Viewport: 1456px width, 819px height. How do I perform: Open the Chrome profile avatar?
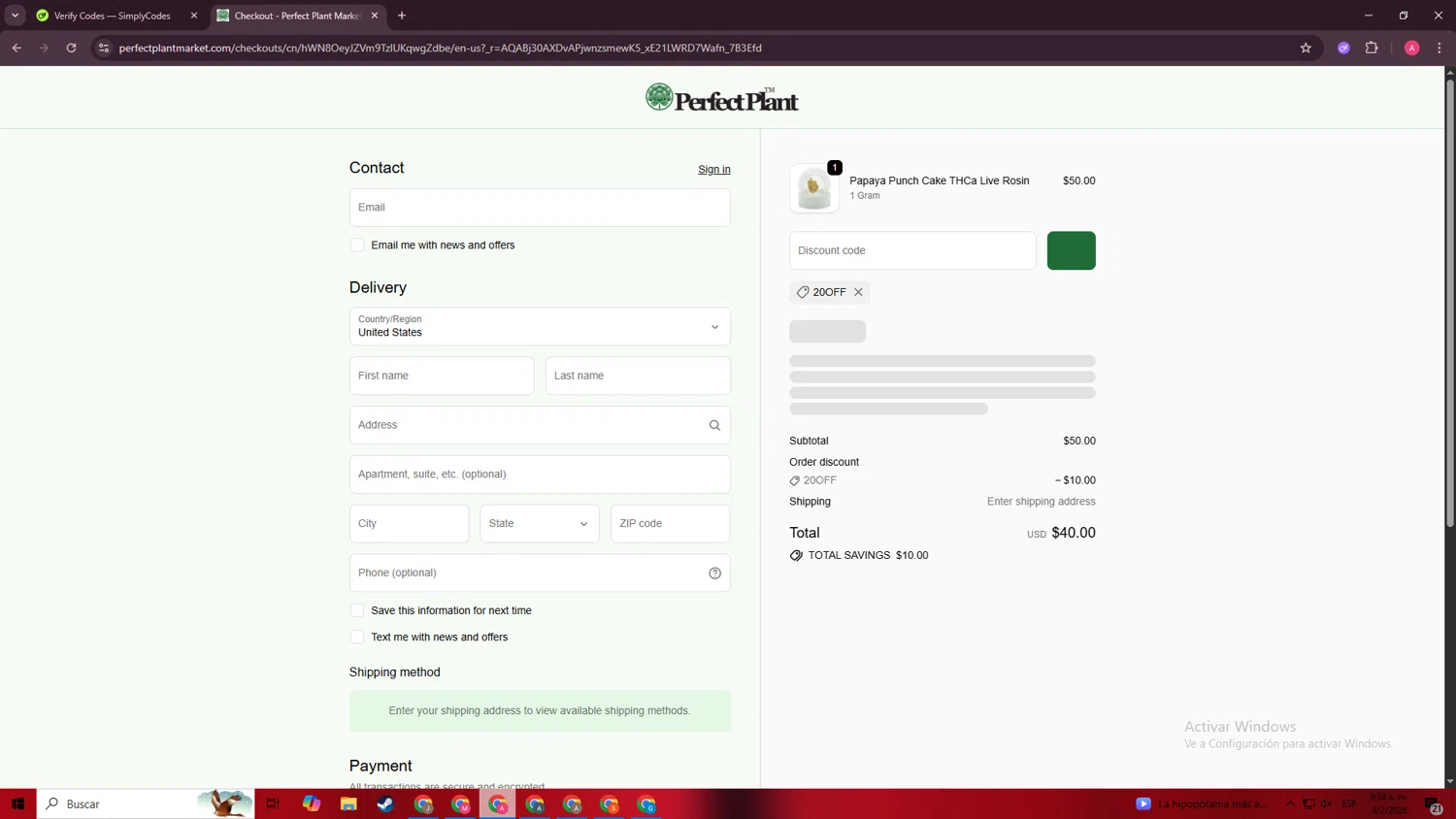tap(1411, 48)
